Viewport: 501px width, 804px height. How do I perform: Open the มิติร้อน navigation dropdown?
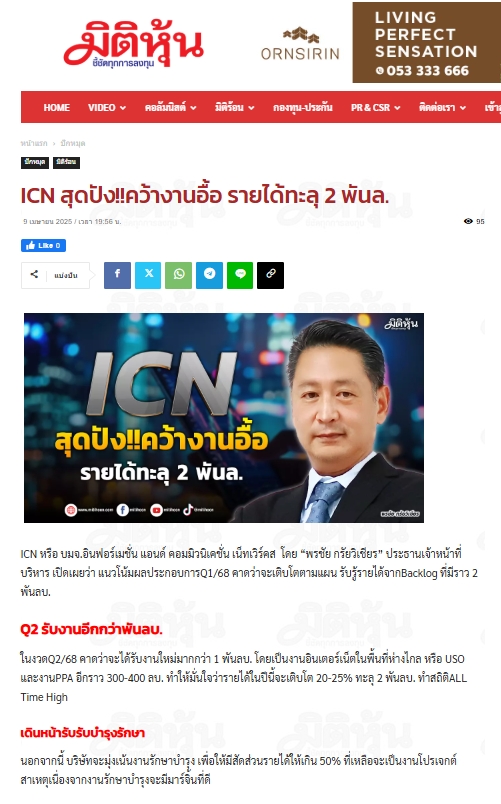(234, 108)
